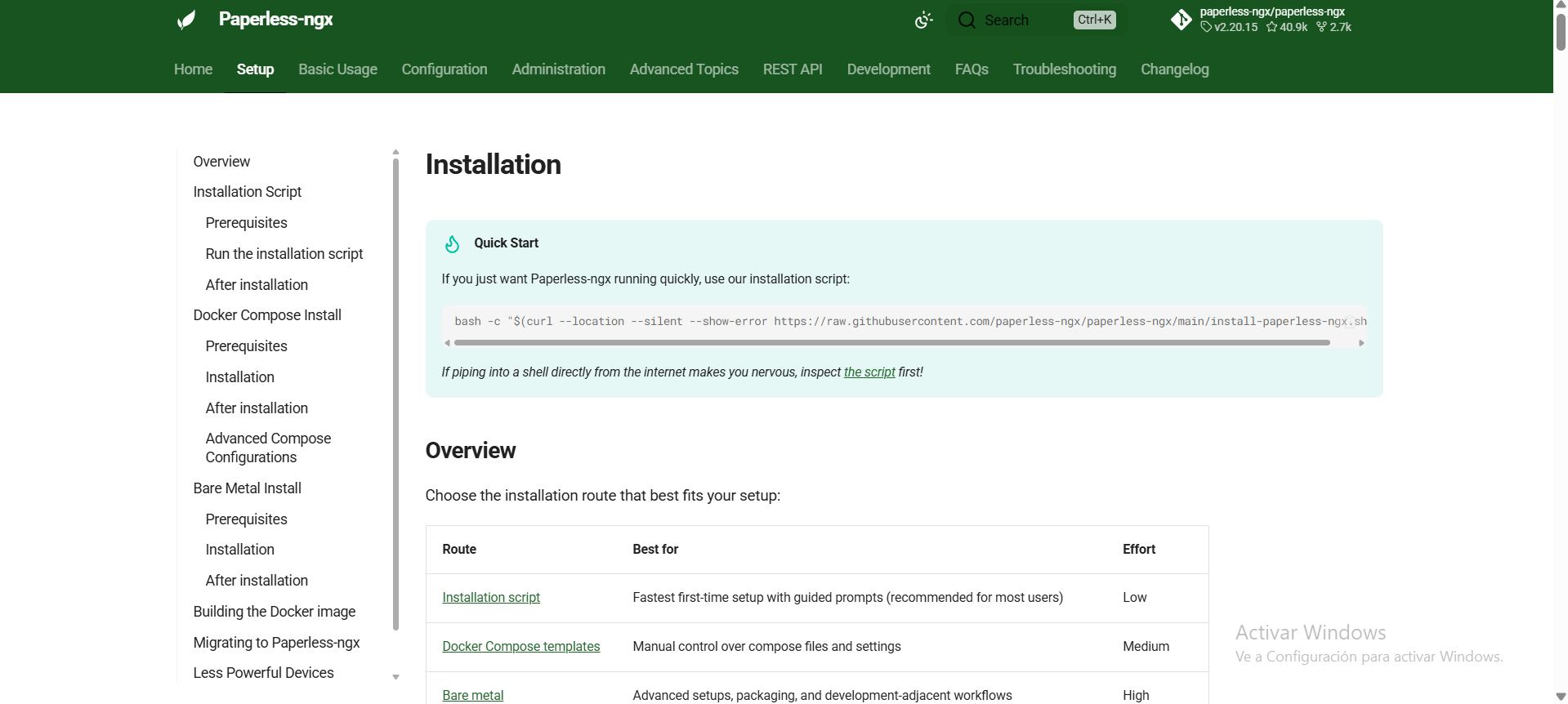The width and height of the screenshot is (1568, 704).
Task: Click the sidebar vertical scrollbar thumb
Action: click(395, 394)
